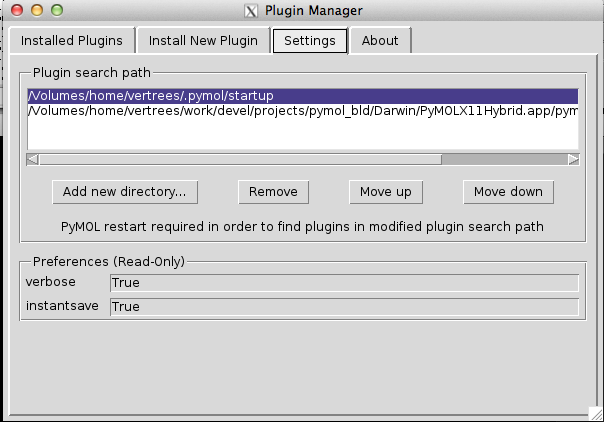Click the 'Plugin search path' group label
This screenshot has height=422, width=604.
click(92, 73)
